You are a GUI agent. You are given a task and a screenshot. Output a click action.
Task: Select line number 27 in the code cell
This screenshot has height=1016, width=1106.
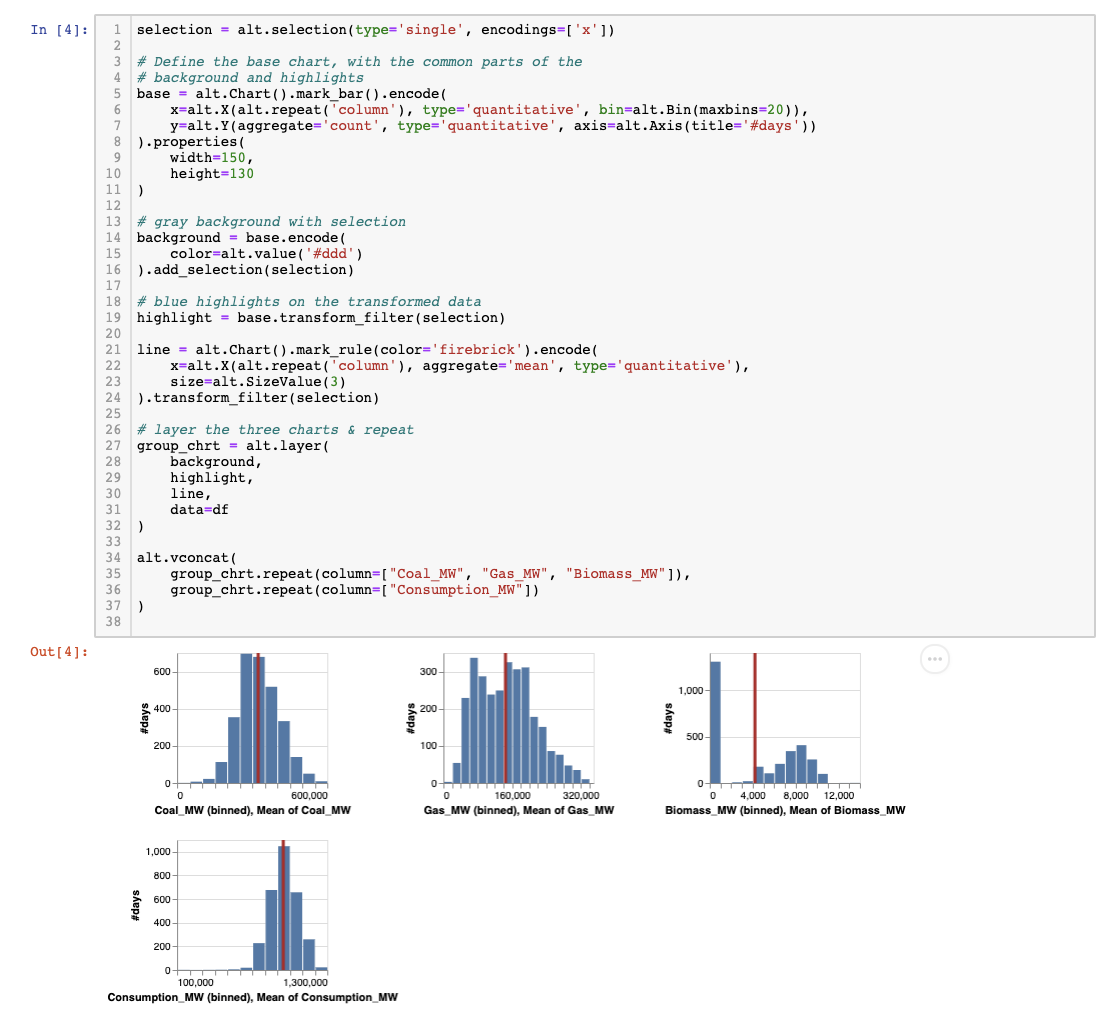click(x=113, y=446)
